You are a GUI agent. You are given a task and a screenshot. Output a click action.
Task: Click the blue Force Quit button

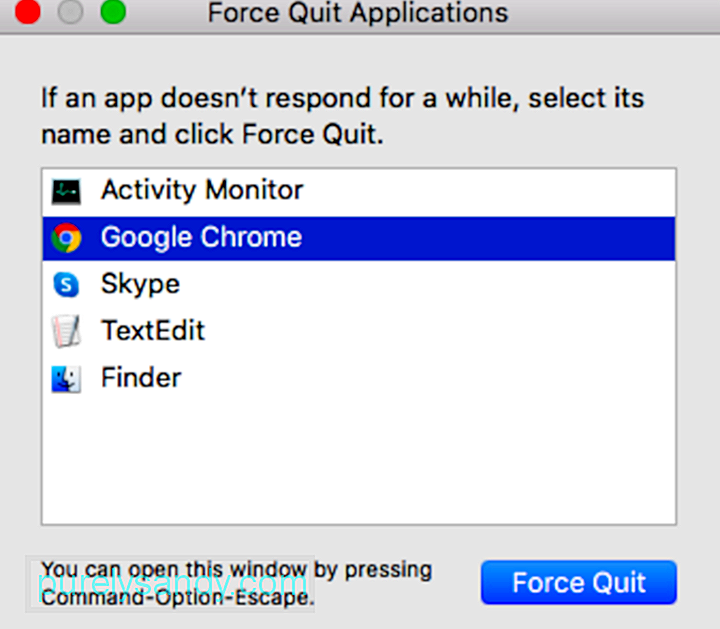click(579, 583)
